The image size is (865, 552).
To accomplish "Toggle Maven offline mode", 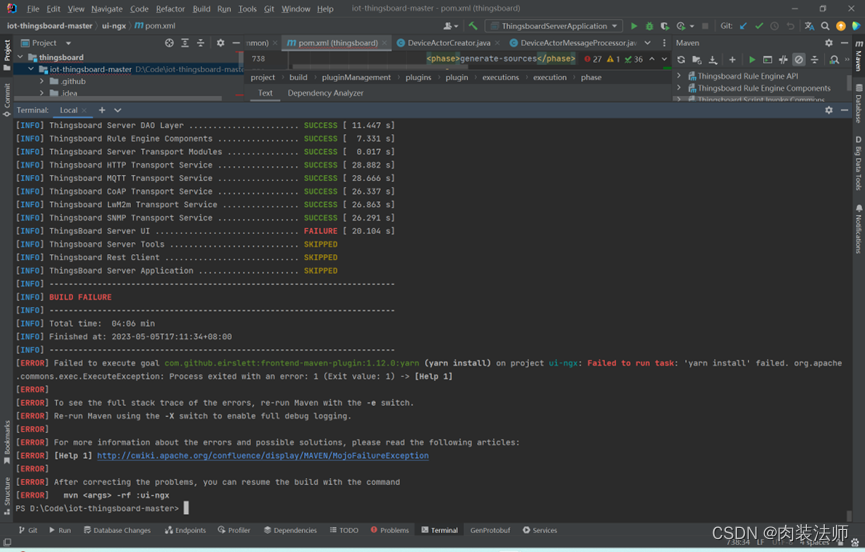I will (x=783, y=60).
